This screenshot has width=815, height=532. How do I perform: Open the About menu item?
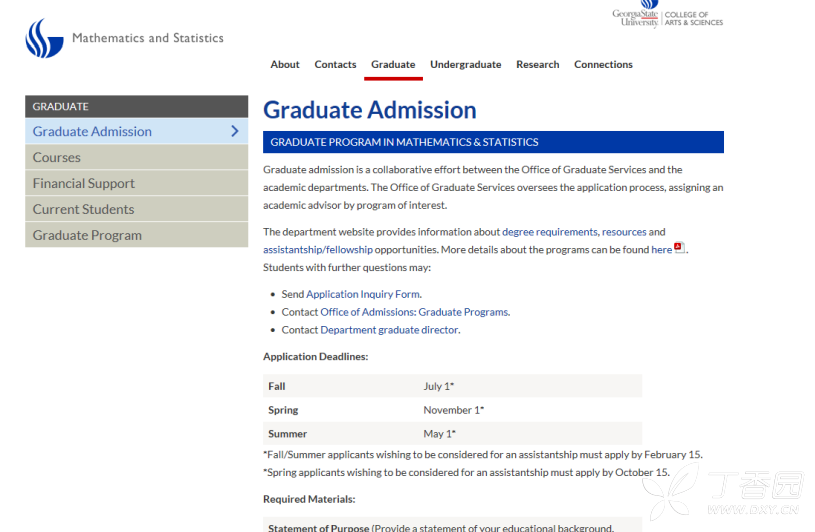coord(285,64)
